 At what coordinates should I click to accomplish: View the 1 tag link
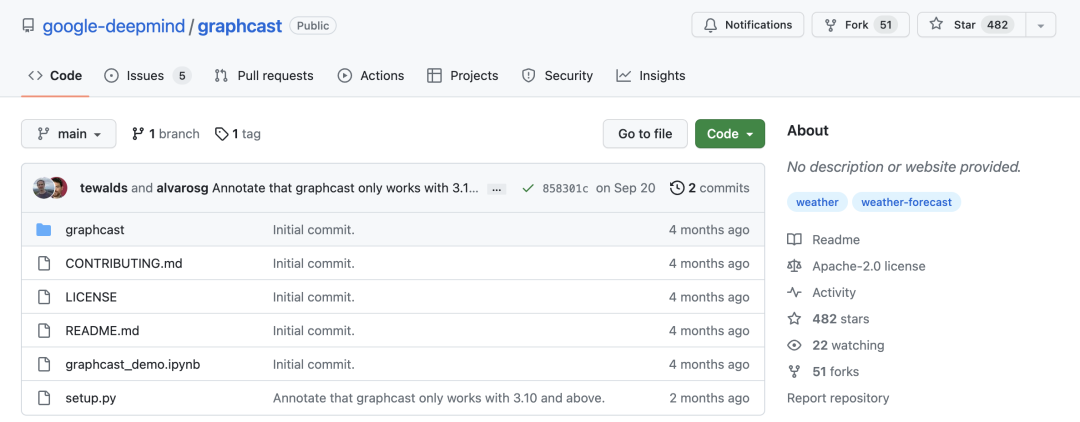(238, 134)
